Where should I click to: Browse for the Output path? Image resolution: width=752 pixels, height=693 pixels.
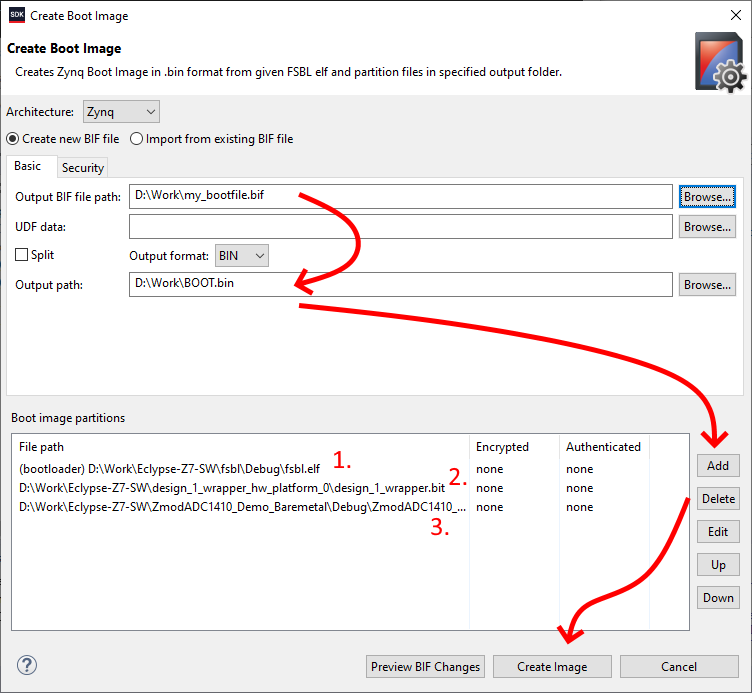[x=707, y=284]
